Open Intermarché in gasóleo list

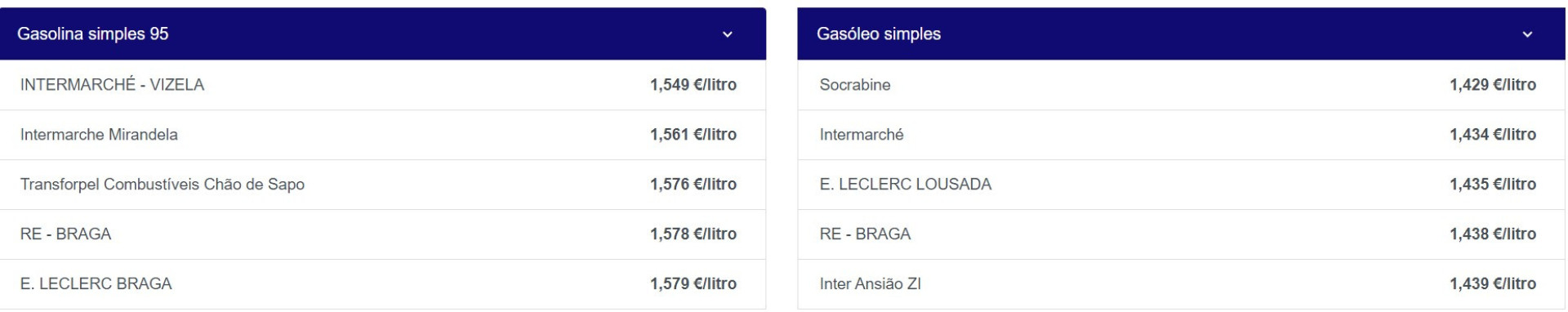[1182, 135]
